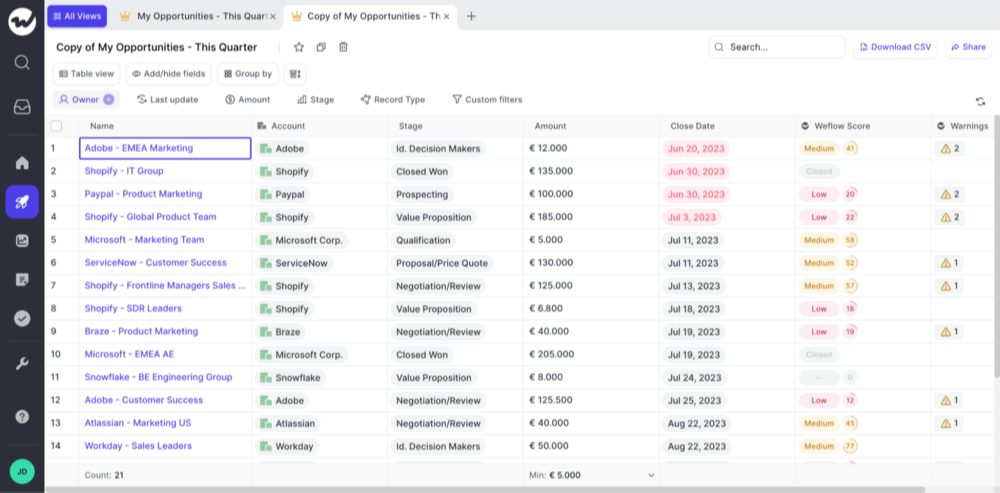Click in the Search input field
1000x493 pixels.
coord(777,47)
